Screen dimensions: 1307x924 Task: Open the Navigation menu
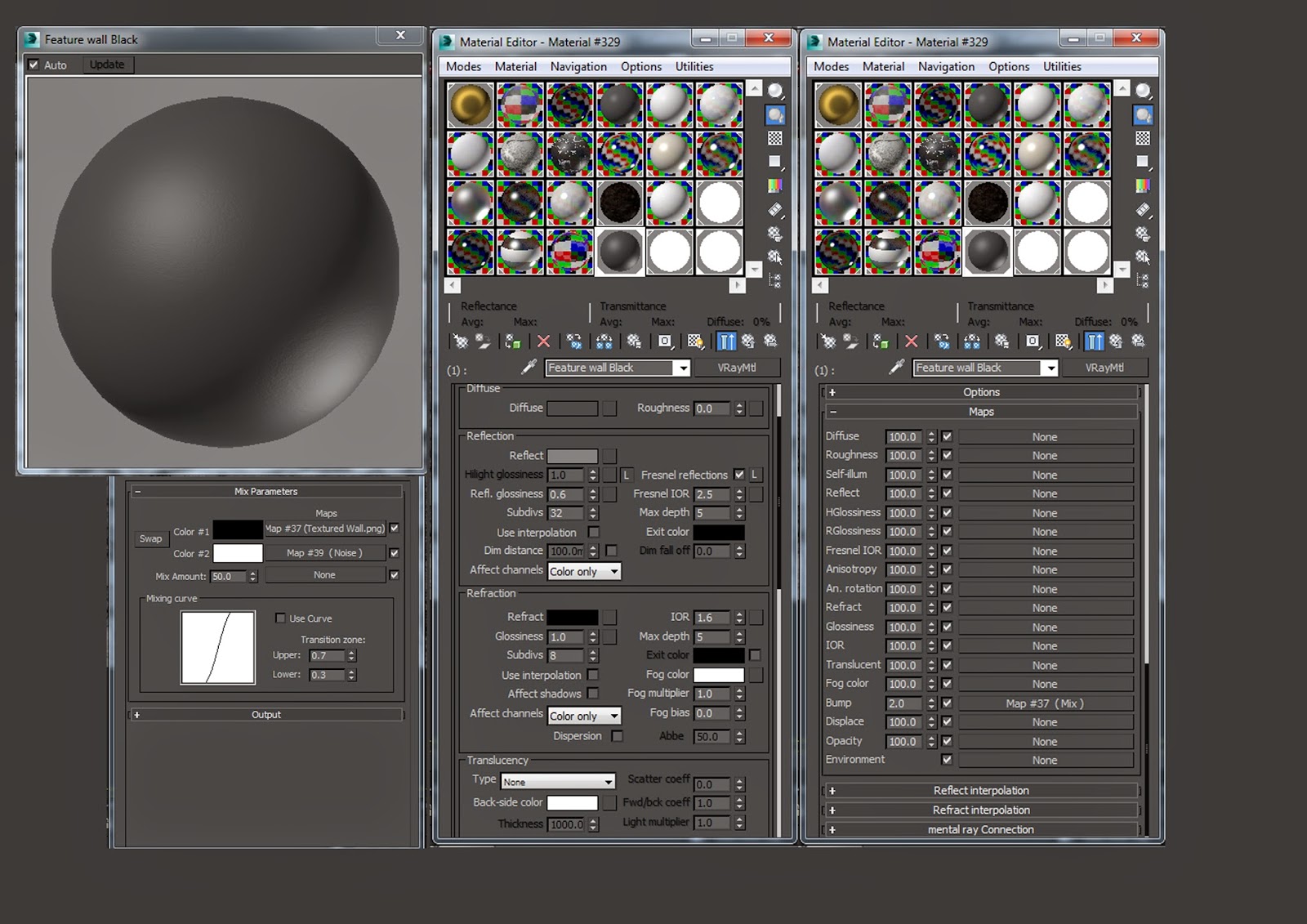[578, 66]
